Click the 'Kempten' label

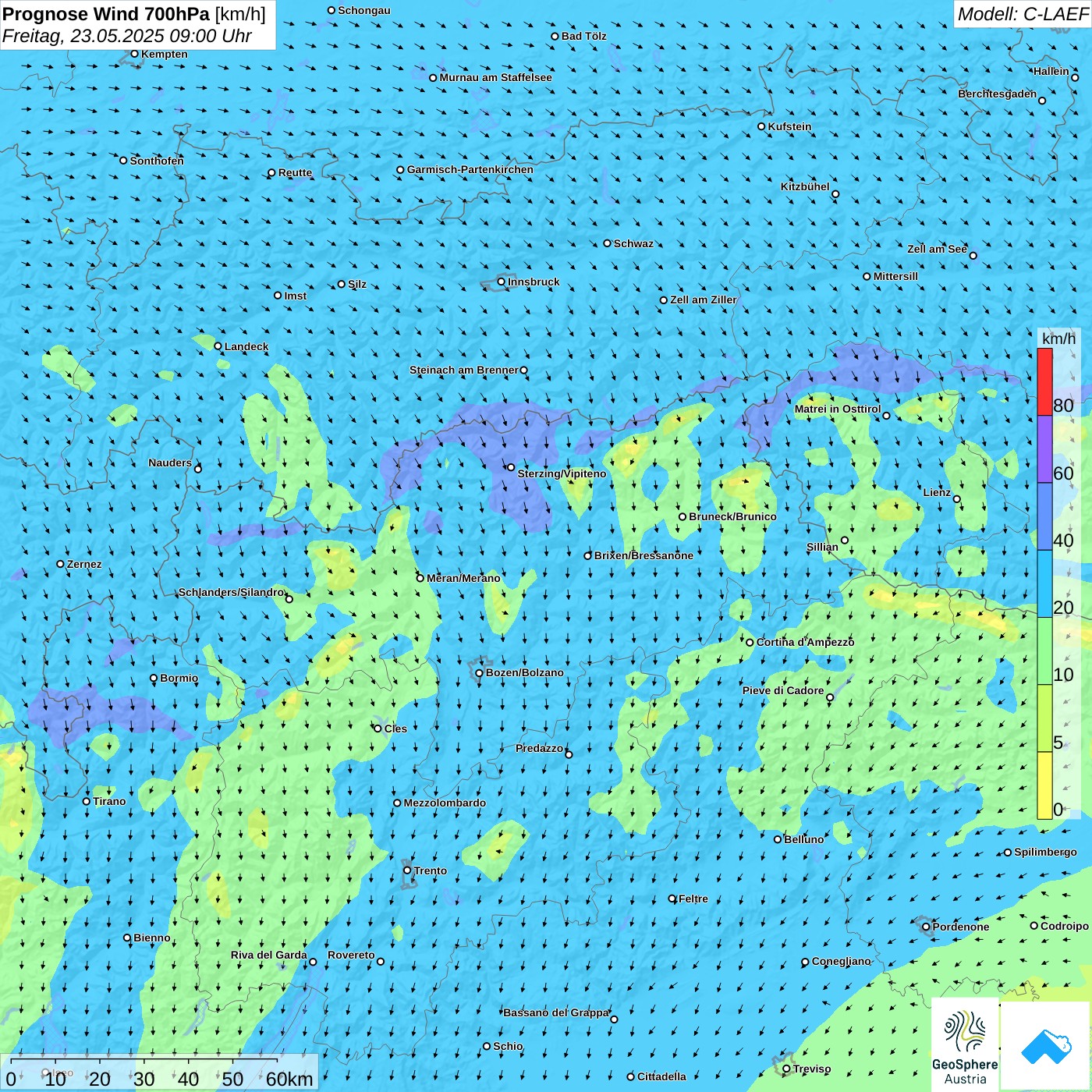[x=164, y=54]
